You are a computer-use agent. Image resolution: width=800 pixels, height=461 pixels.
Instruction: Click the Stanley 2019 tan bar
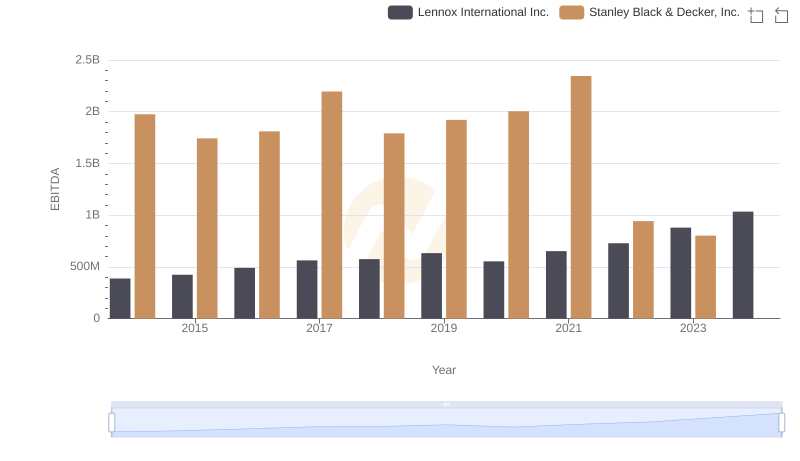(456, 219)
